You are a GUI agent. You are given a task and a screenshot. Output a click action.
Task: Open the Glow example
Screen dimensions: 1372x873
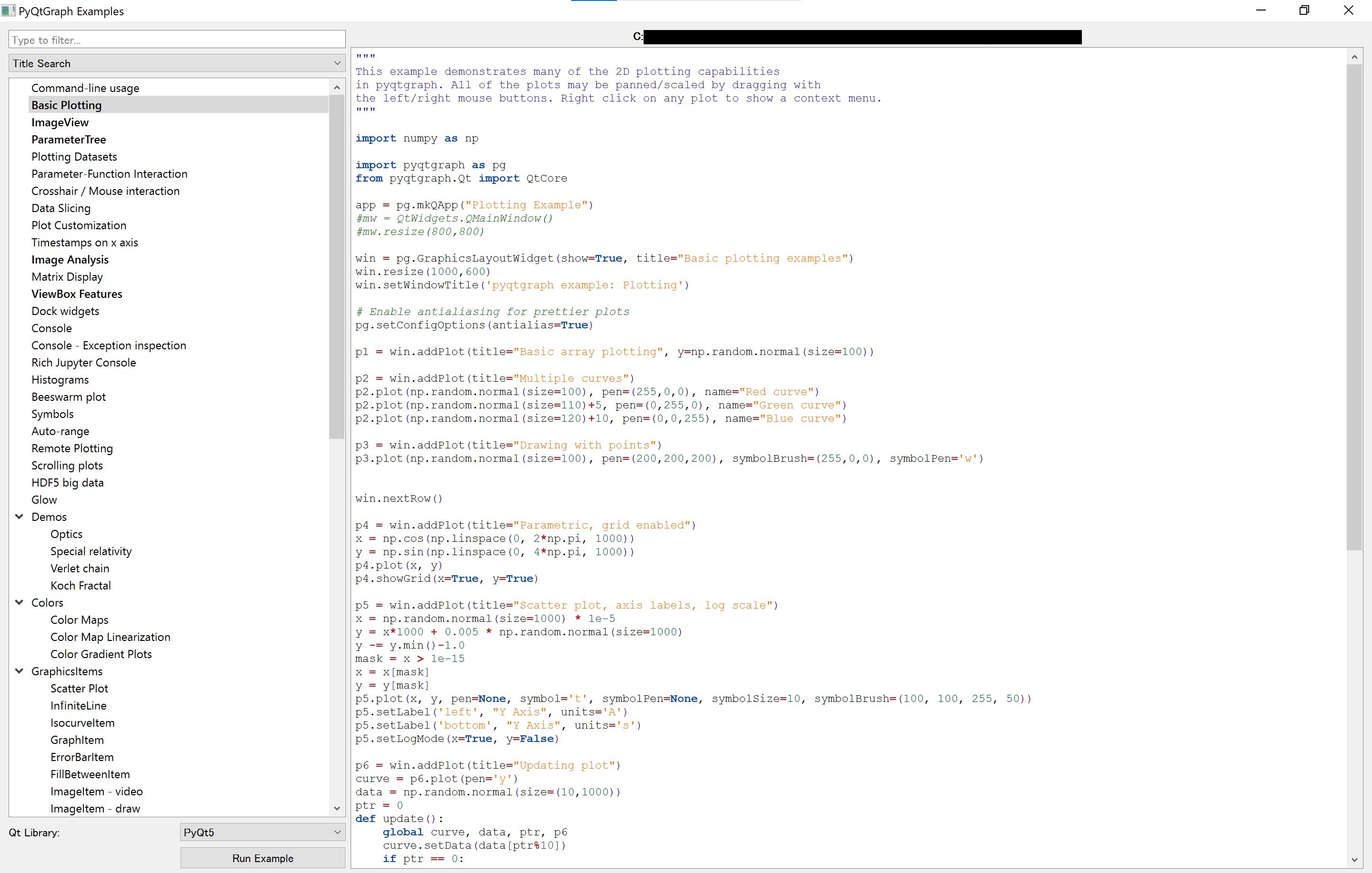[x=44, y=499]
